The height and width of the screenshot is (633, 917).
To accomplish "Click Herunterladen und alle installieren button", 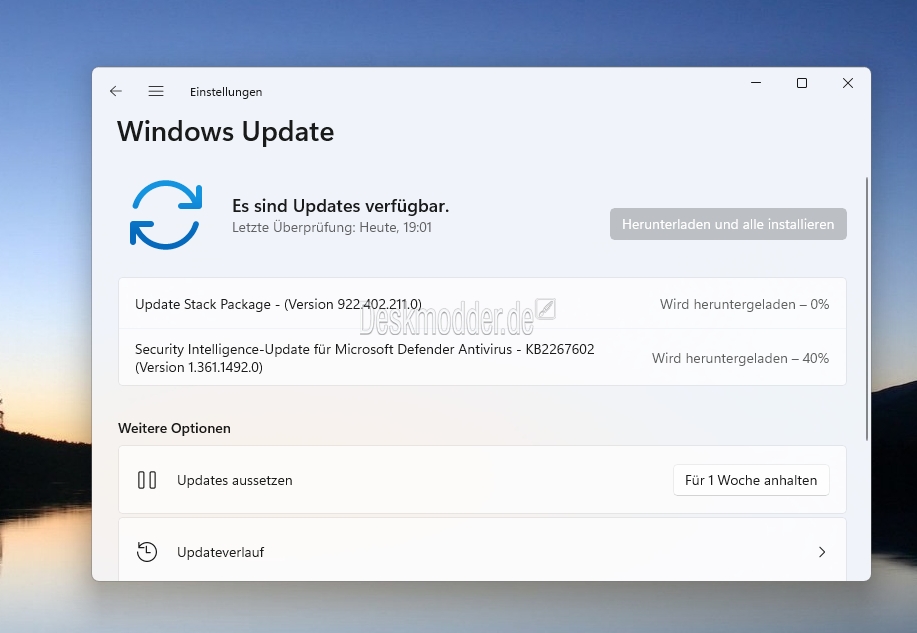I will click(728, 224).
